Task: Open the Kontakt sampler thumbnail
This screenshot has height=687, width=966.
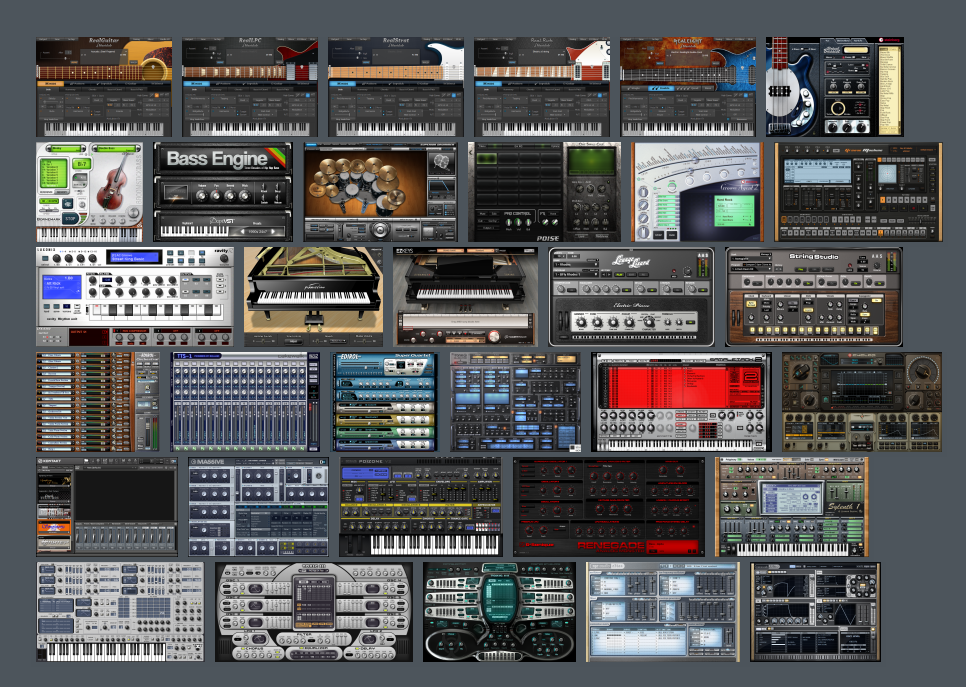Action: click(x=107, y=507)
